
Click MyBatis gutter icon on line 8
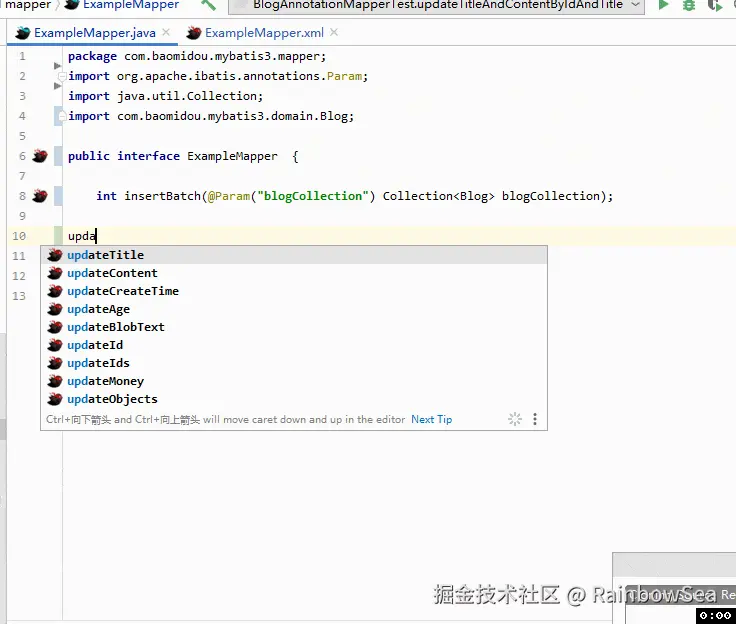pos(40,196)
